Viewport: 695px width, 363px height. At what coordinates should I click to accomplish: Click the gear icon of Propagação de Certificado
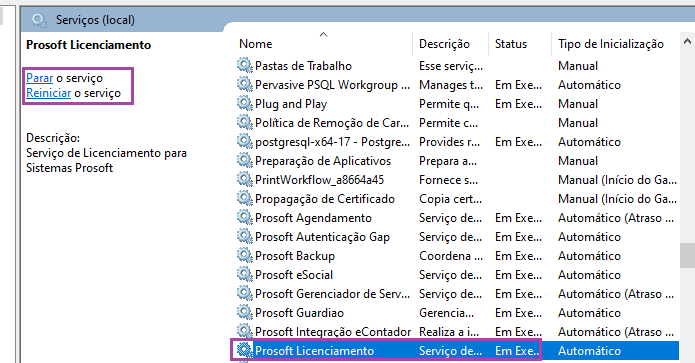pyautogui.click(x=245, y=199)
